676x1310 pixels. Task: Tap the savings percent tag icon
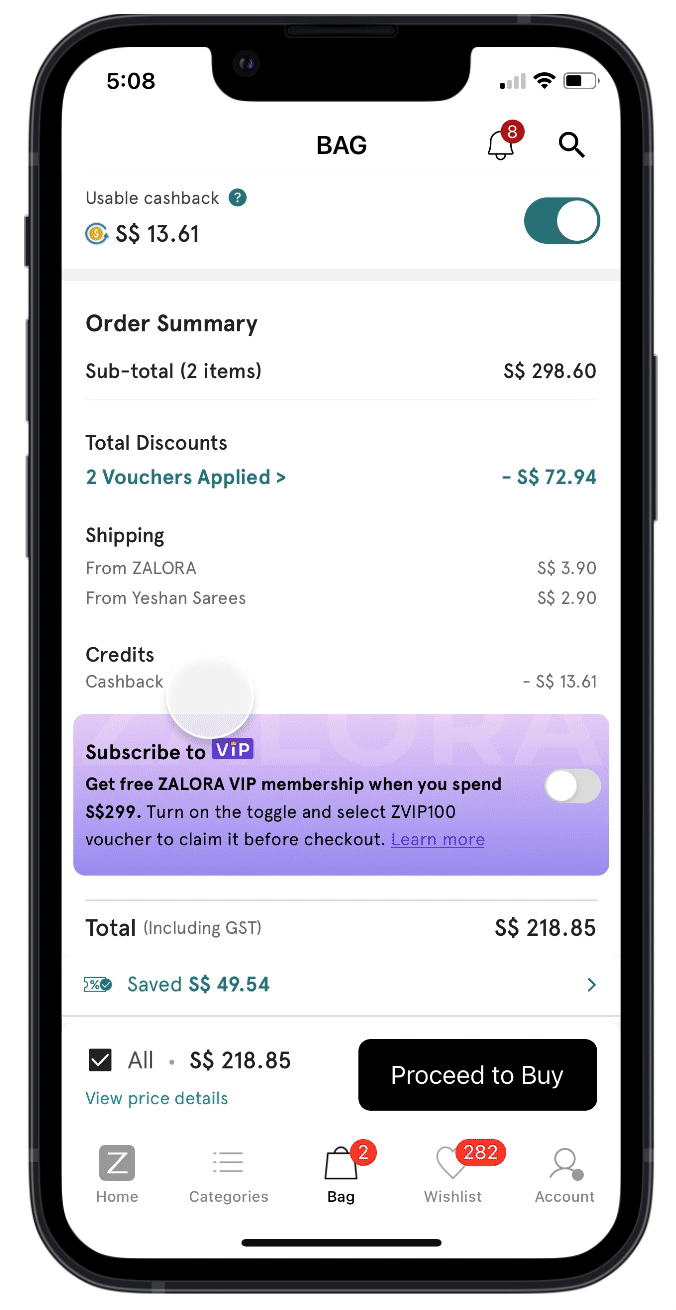[98, 985]
